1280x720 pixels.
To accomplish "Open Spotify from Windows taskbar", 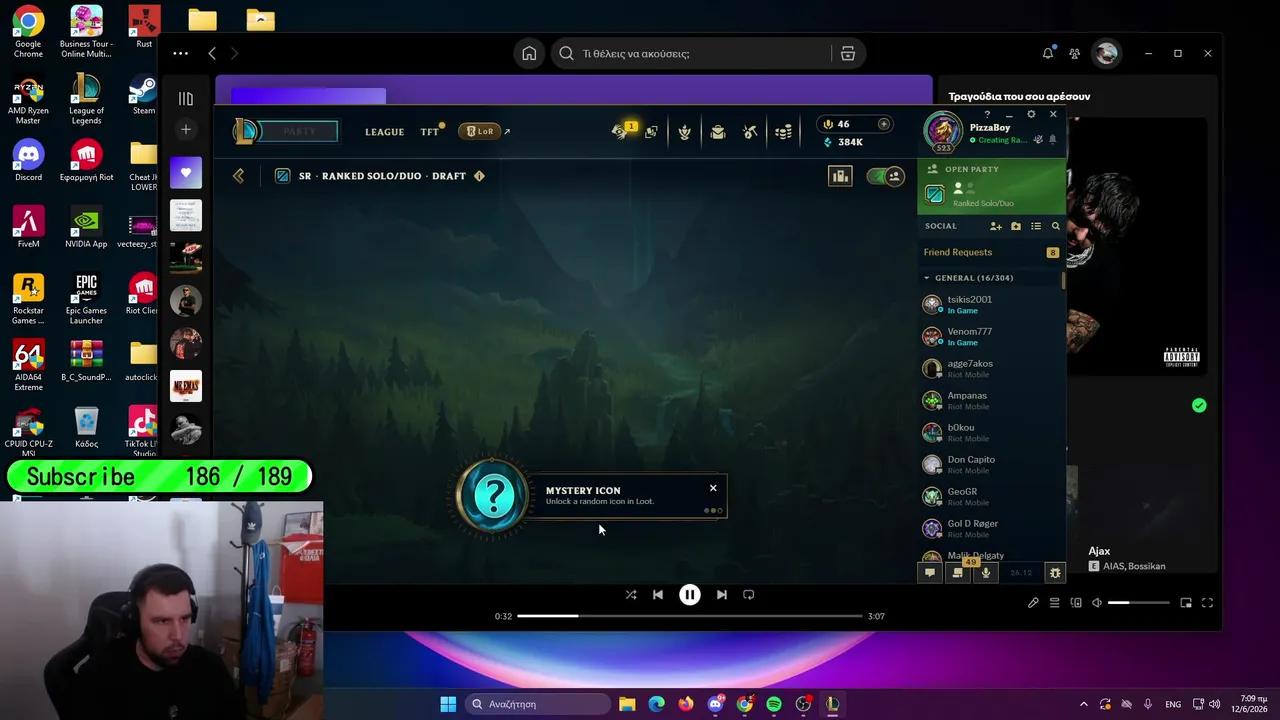I will [x=774, y=704].
